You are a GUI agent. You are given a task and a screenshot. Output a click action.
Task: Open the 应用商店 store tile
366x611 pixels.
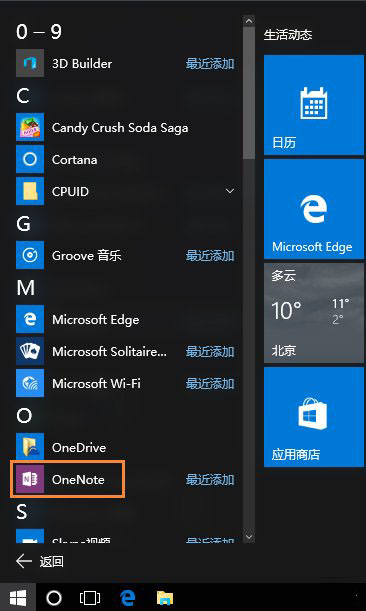coord(314,417)
